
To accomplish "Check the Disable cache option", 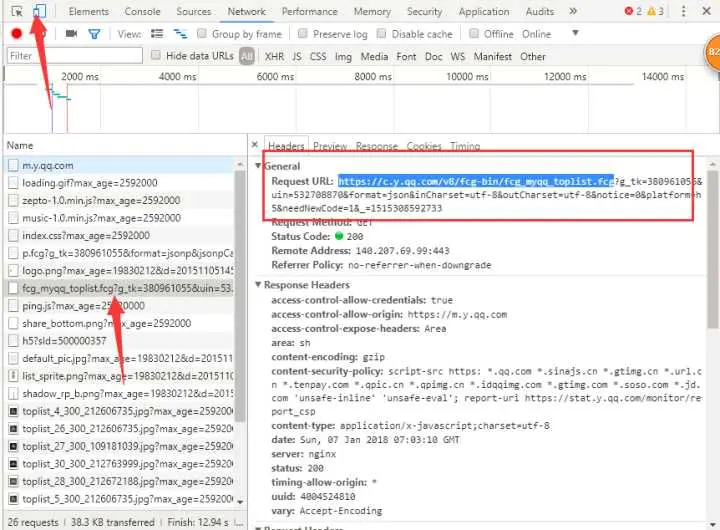I will point(381,33).
